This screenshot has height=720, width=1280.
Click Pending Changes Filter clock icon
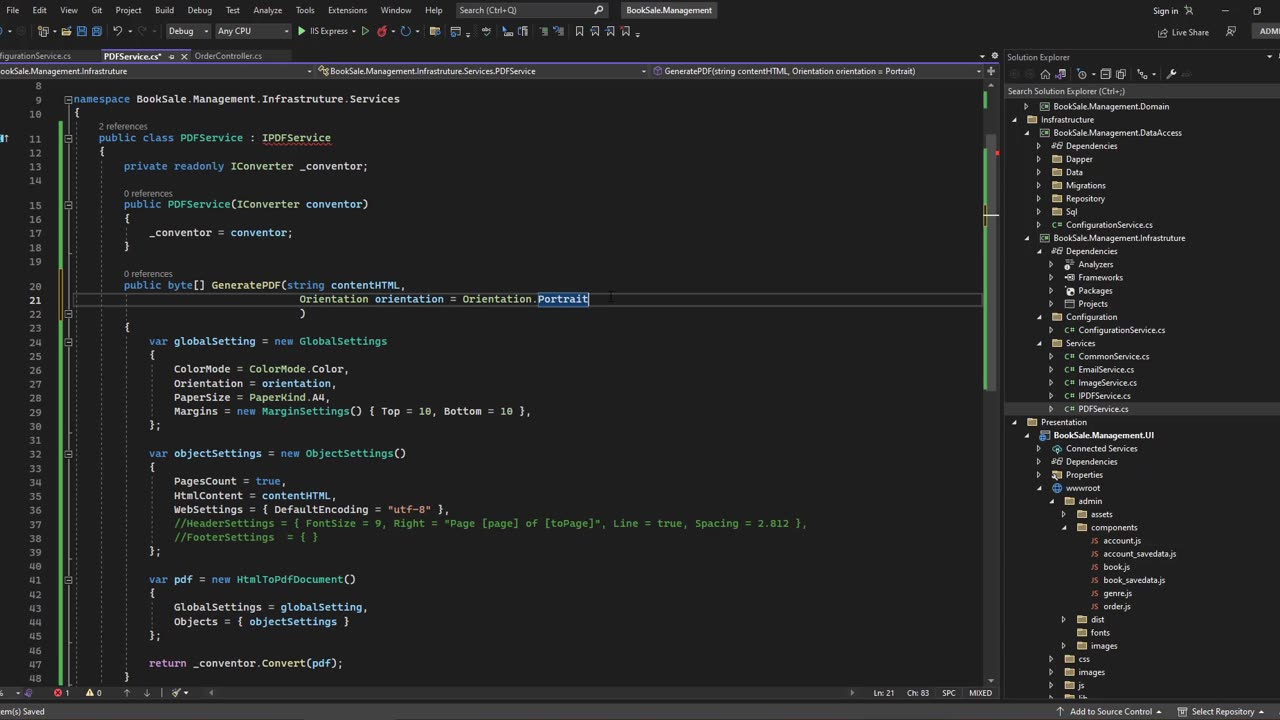tap(1082, 74)
